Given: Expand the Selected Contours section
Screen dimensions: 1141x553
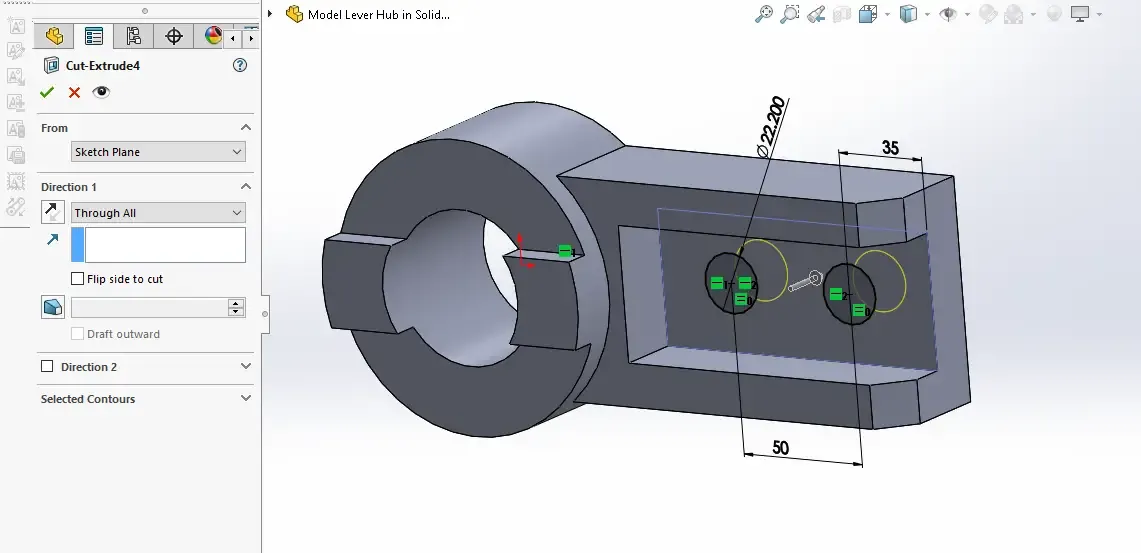Looking at the screenshot, I should click(x=246, y=399).
